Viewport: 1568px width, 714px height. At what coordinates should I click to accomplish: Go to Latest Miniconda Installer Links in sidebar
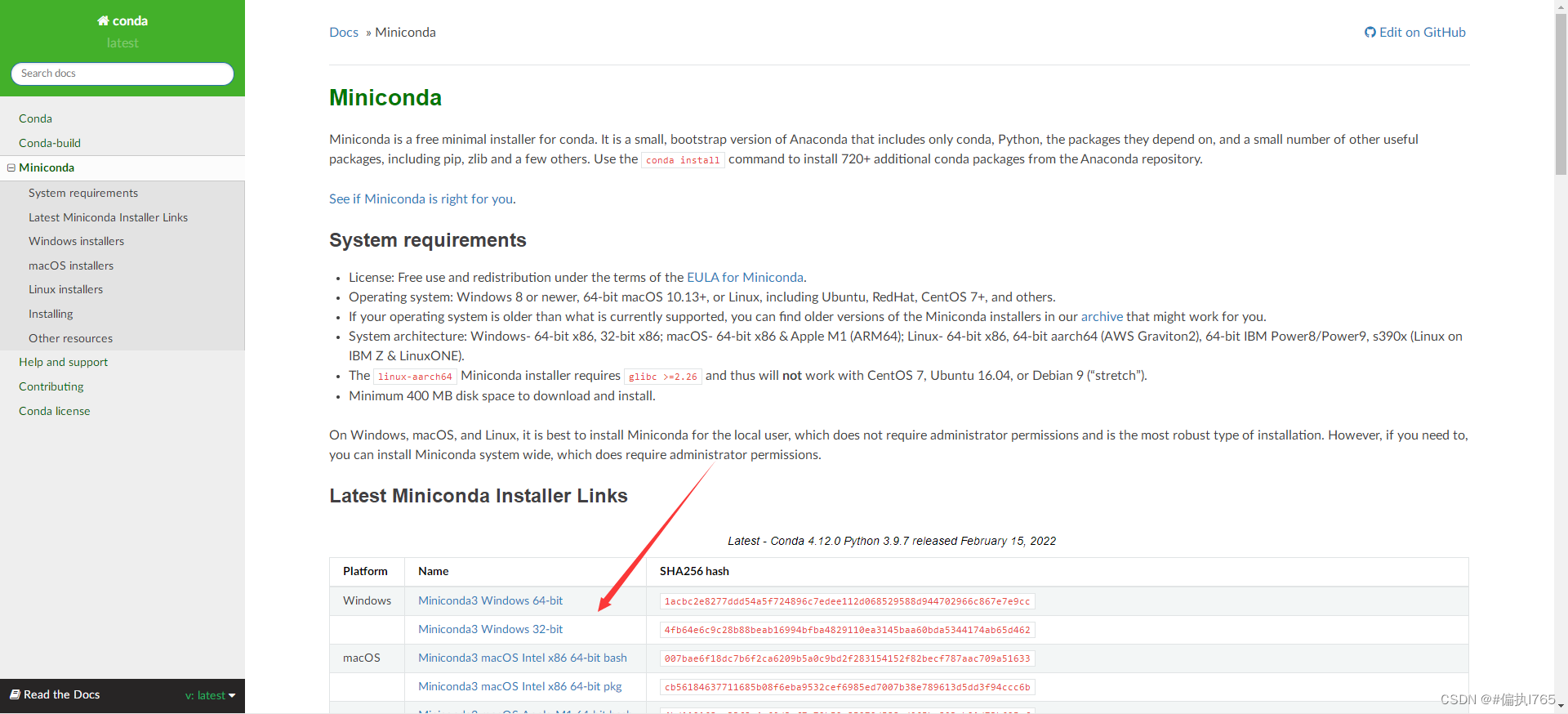point(108,217)
